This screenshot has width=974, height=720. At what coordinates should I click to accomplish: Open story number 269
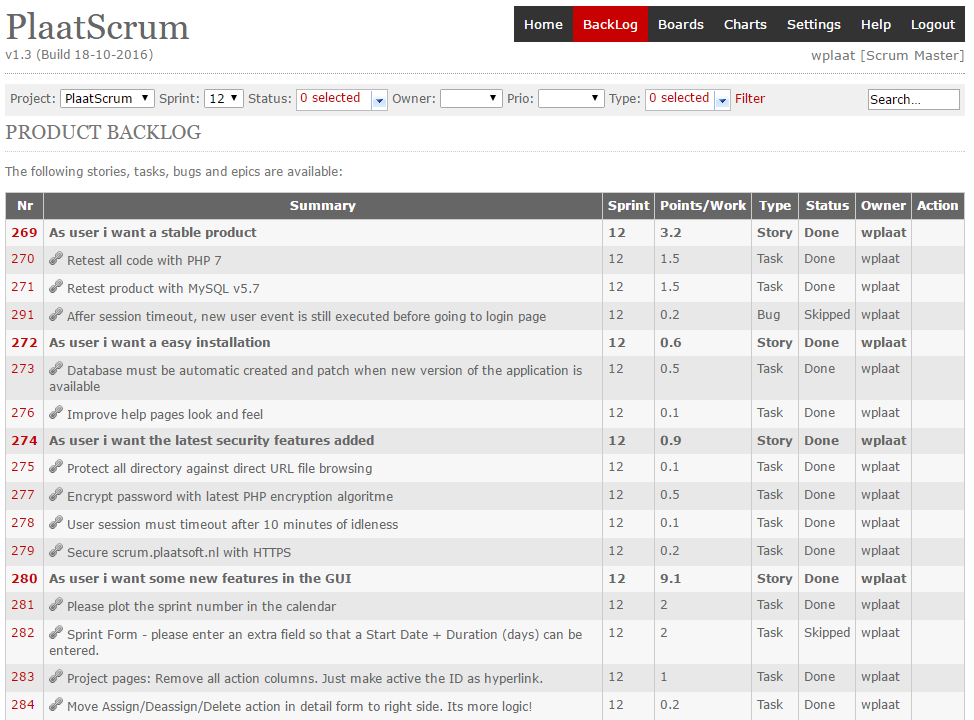[x=24, y=232]
